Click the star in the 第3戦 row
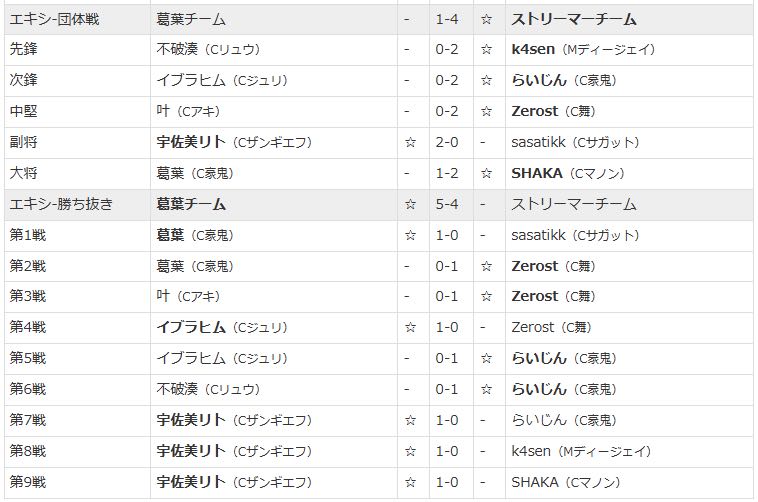Image resolution: width=758 pixels, height=502 pixels. pos(486,297)
